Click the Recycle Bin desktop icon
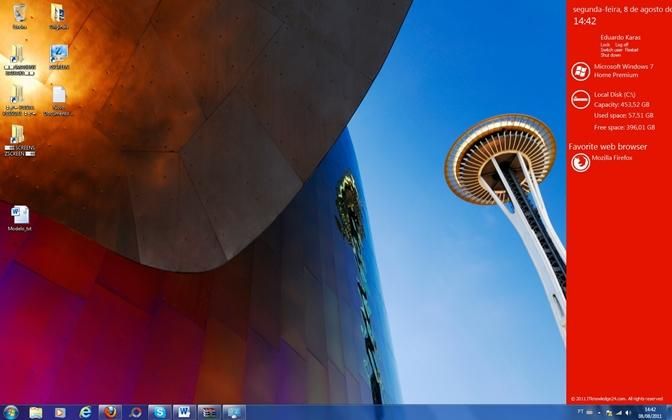 tap(18, 15)
